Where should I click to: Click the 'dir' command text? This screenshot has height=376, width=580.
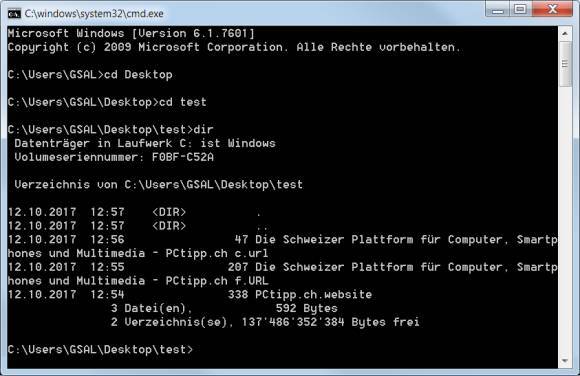(x=203, y=129)
